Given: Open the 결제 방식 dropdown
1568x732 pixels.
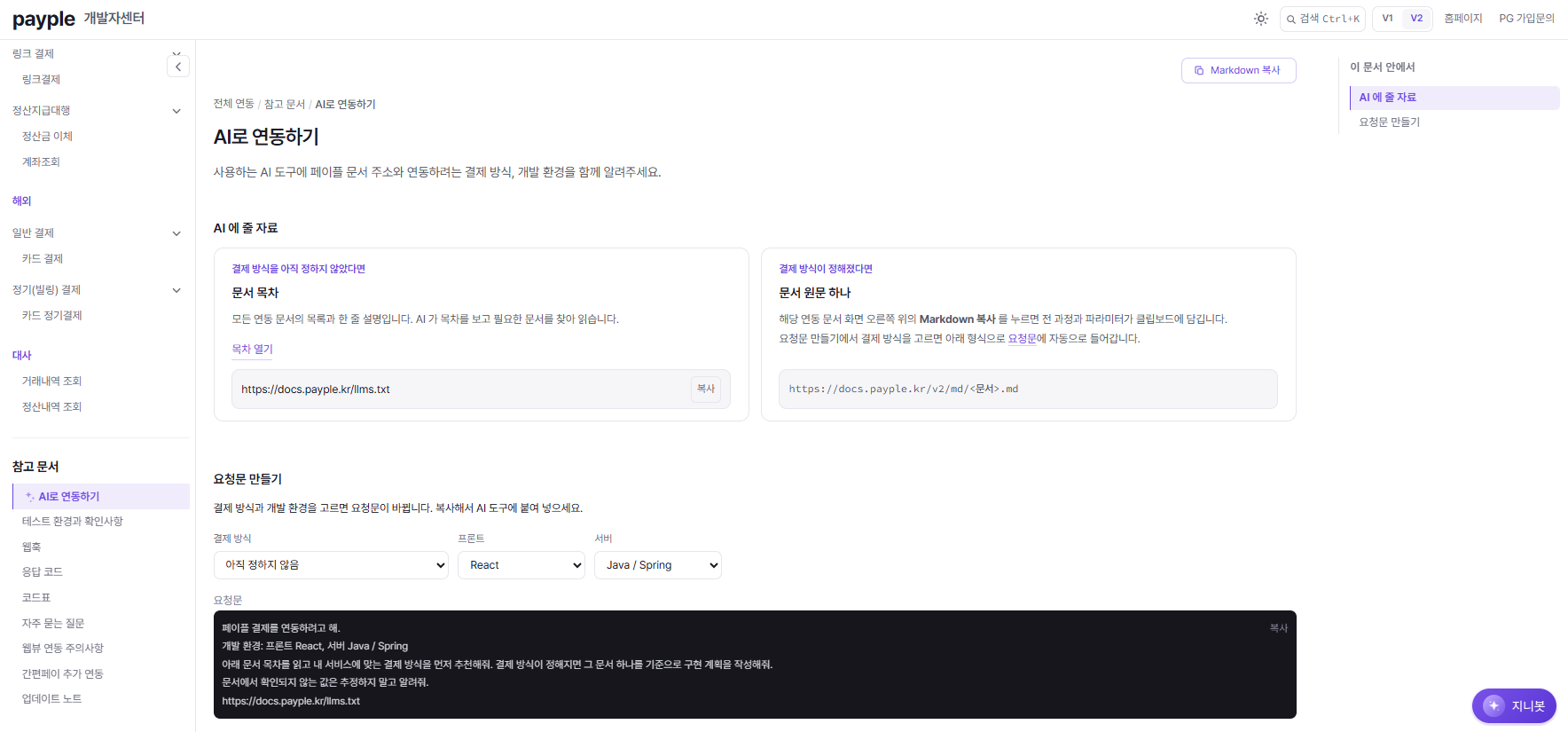Looking at the screenshot, I should 331,565.
